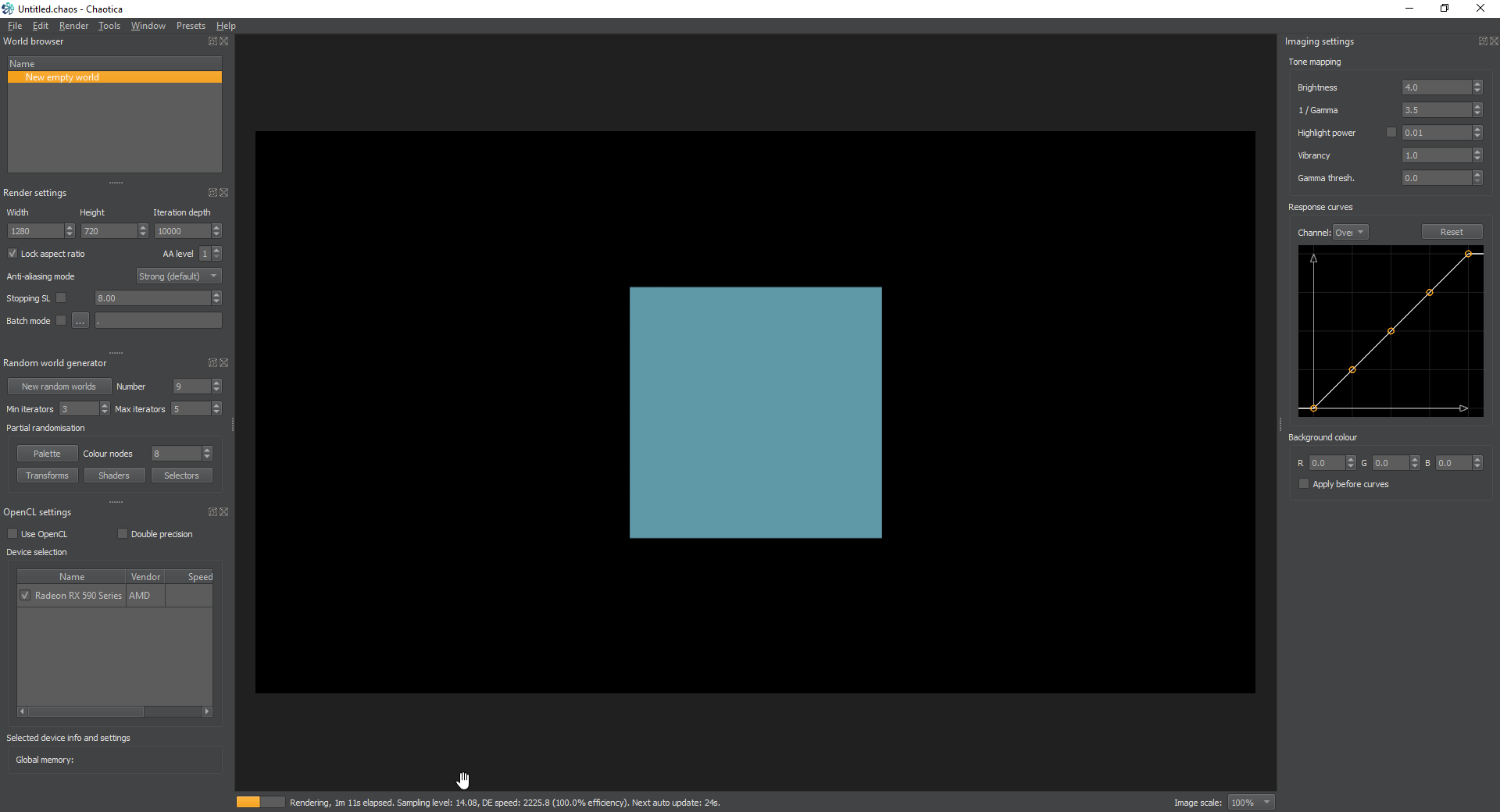Float the OpenCL settings panel
The image size is (1500, 812).
pyautogui.click(x=212, y=512)
